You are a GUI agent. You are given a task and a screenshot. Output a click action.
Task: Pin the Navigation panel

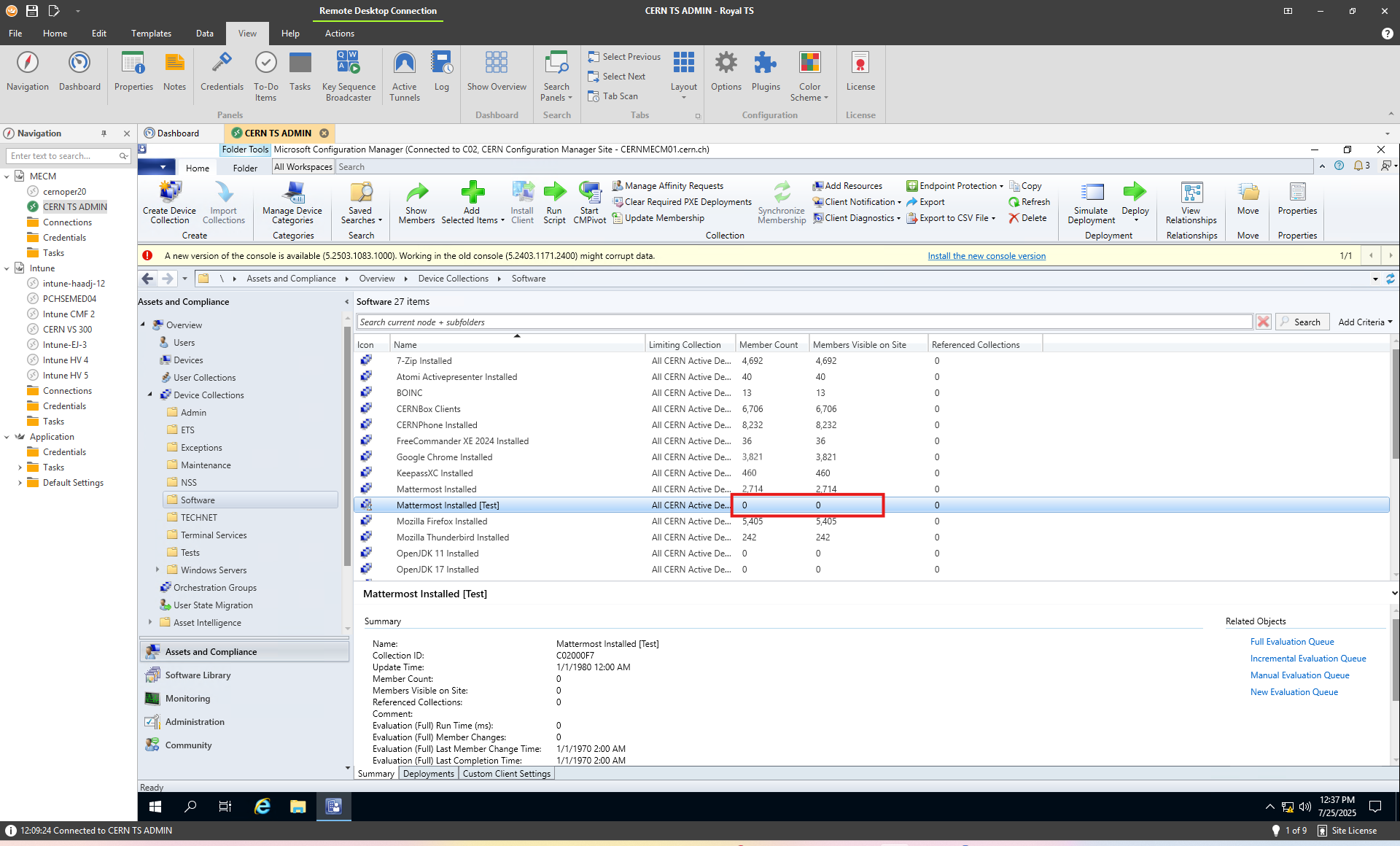[104, 133]
